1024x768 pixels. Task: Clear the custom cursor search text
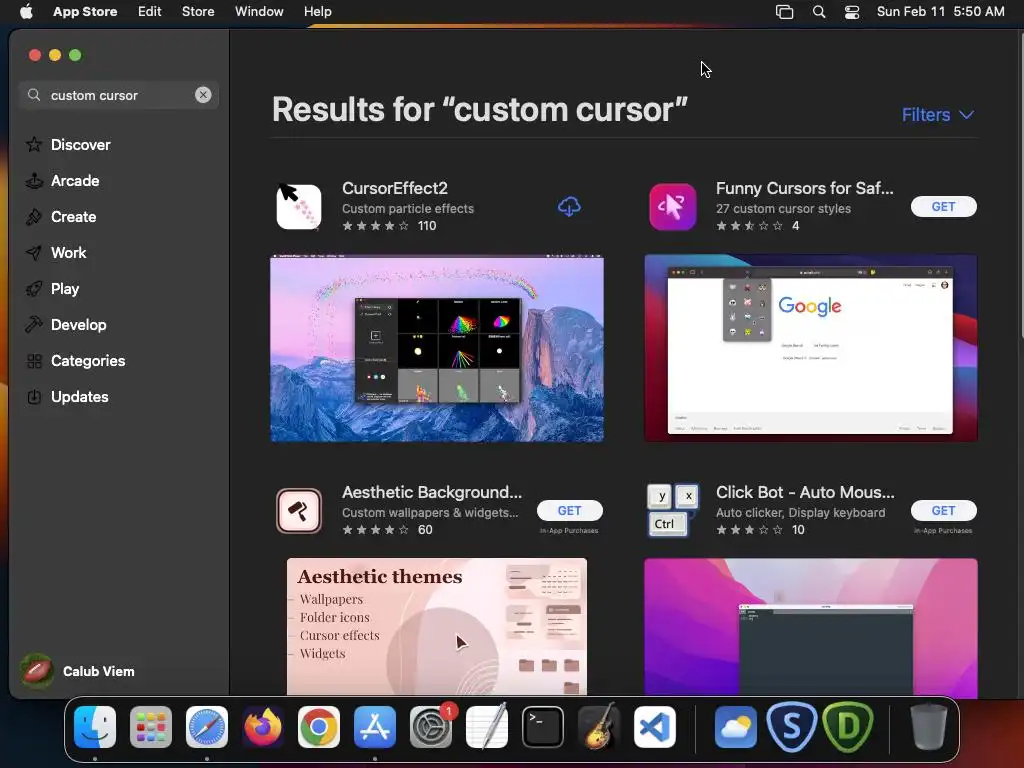point(203,95)
